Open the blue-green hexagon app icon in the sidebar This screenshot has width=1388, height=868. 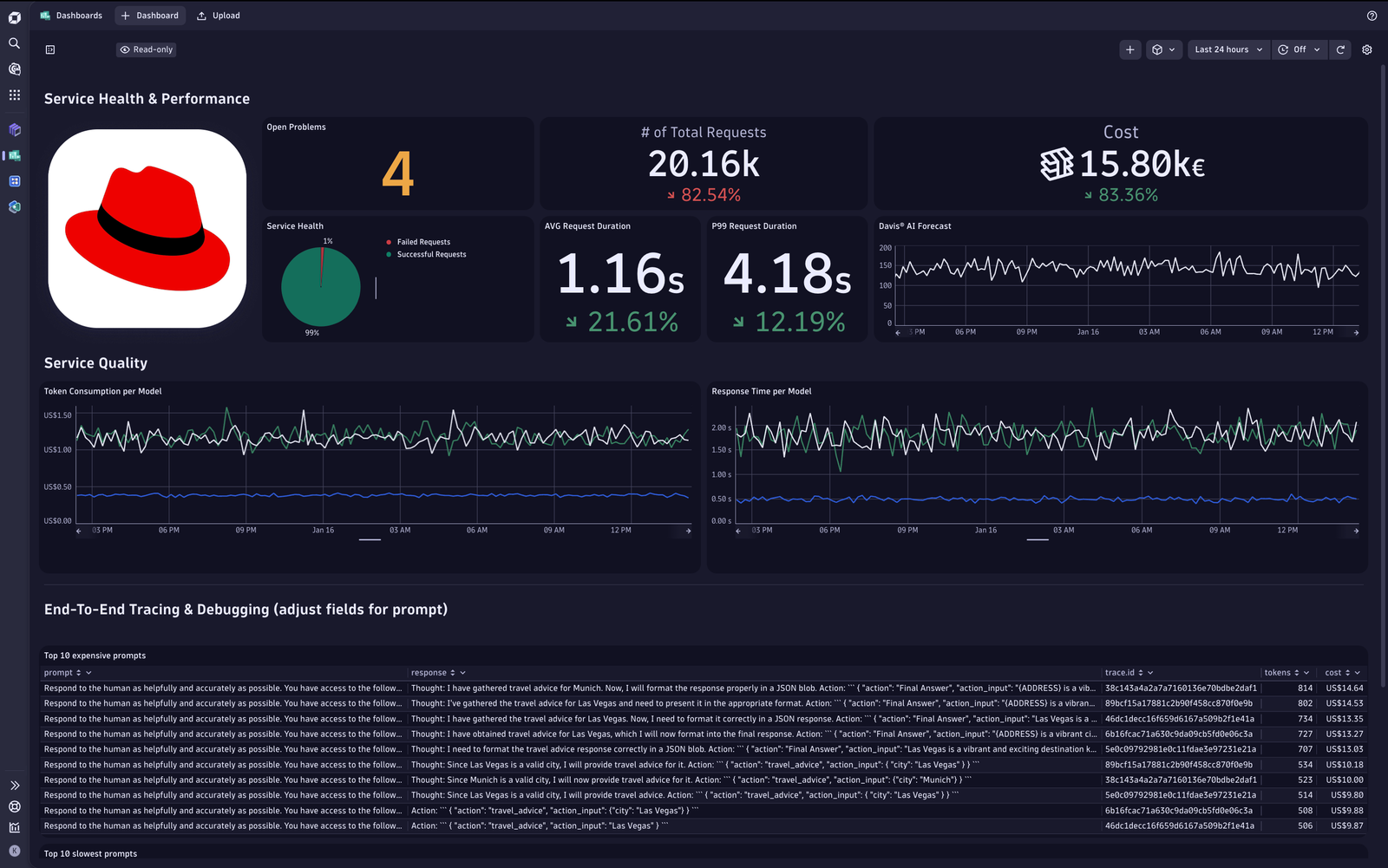pyautogui.click(x=15, y=207)
